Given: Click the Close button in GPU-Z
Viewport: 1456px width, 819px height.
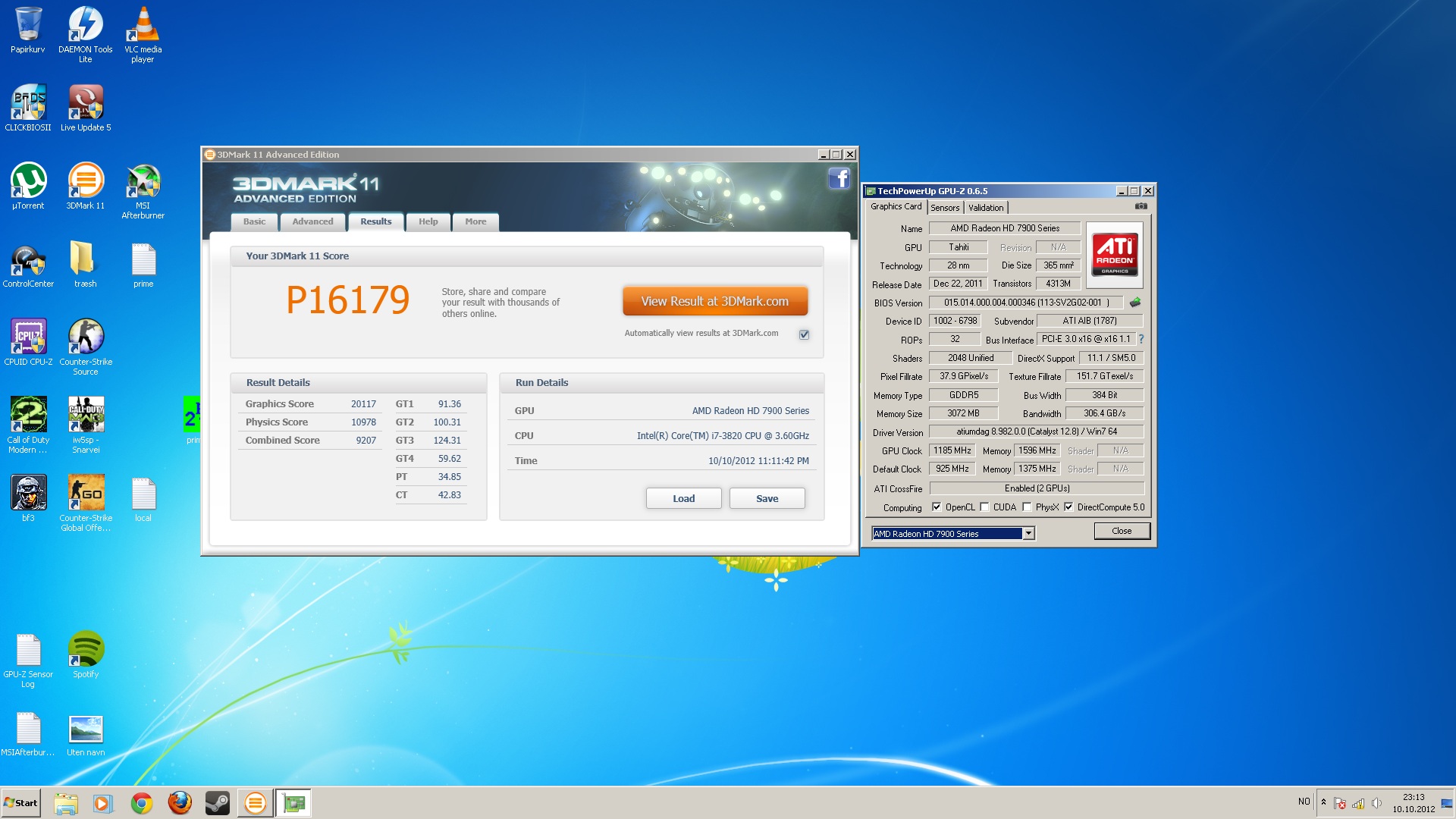Looking at the screenshot, I should click(x=1122, y=531).
